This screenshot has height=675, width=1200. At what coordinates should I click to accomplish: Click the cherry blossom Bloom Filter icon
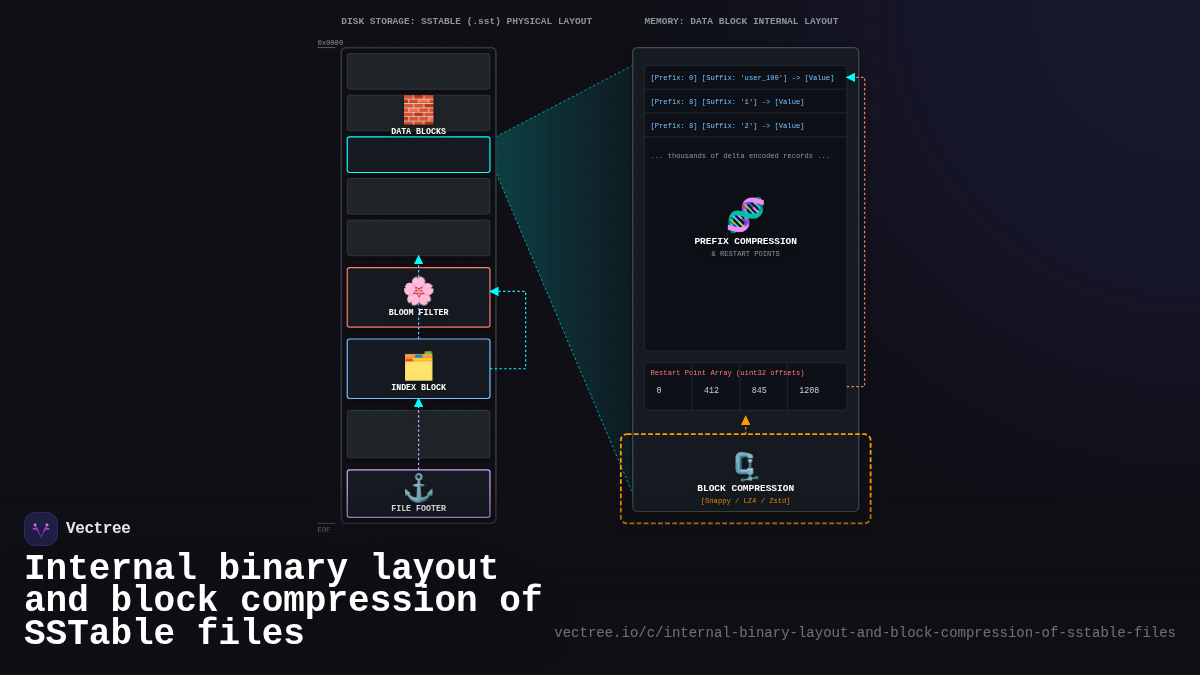pos(418,292)
